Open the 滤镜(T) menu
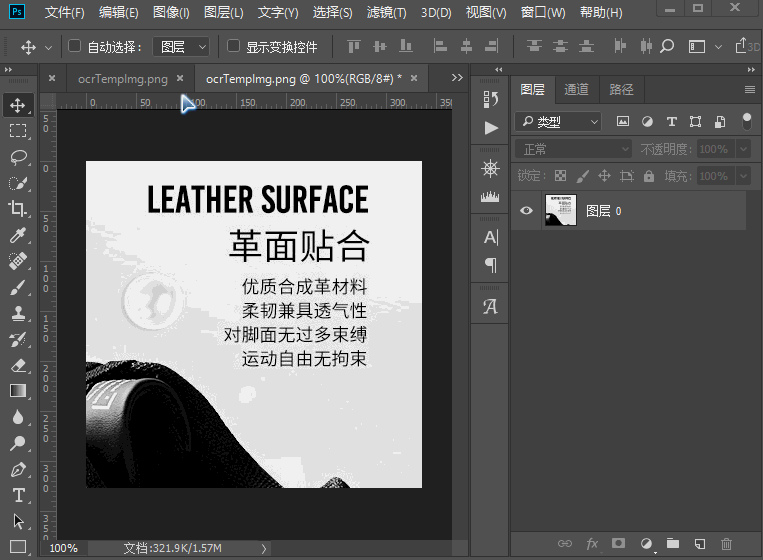This screenshot has width=763, height=560. (x=386, y=13)
